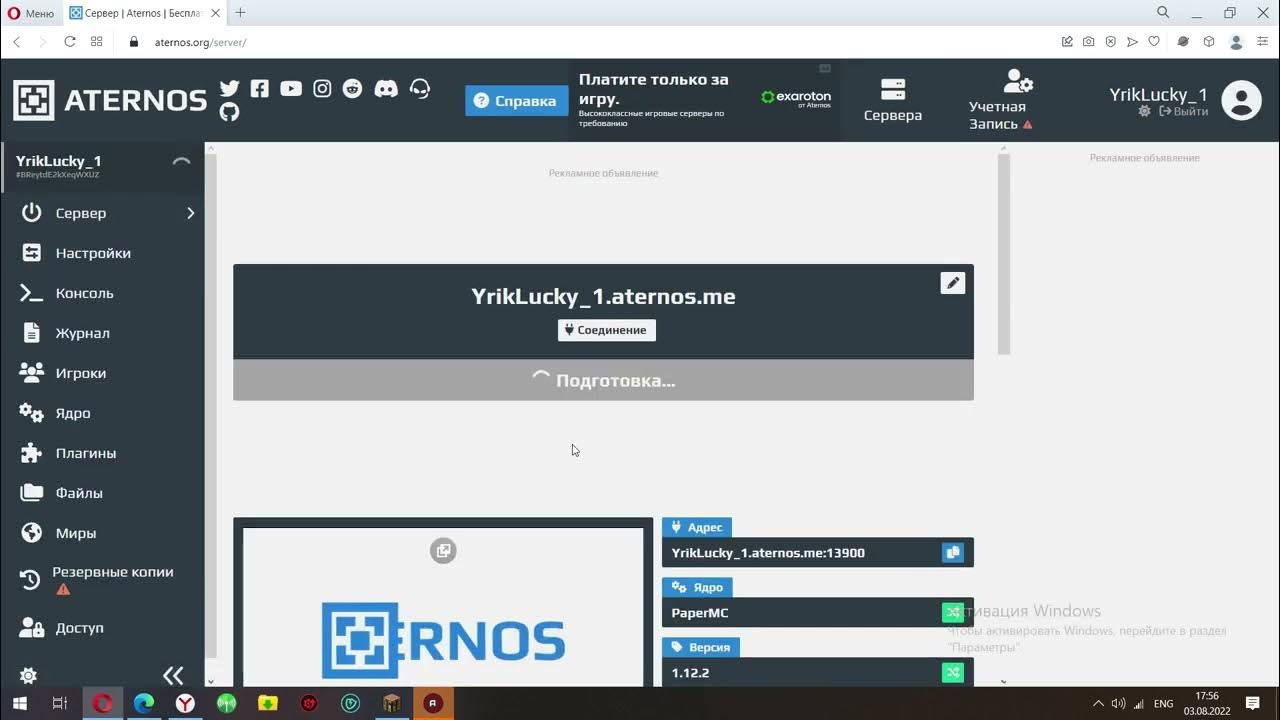
Task: Click Opera snapshot camera icon
Action: coord(1088,42)
